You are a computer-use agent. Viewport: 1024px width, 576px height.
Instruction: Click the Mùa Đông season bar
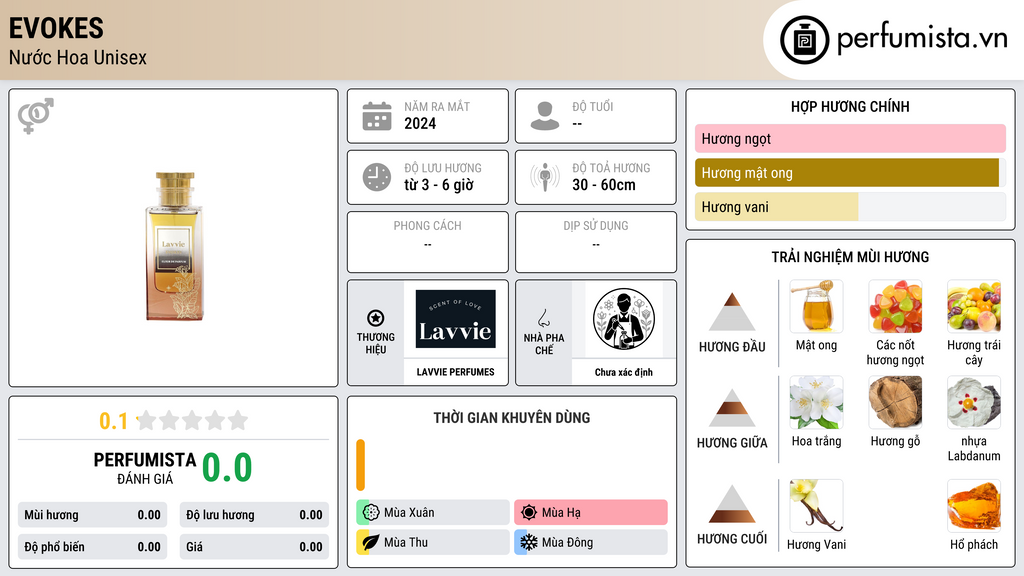(x=591, y=542)
